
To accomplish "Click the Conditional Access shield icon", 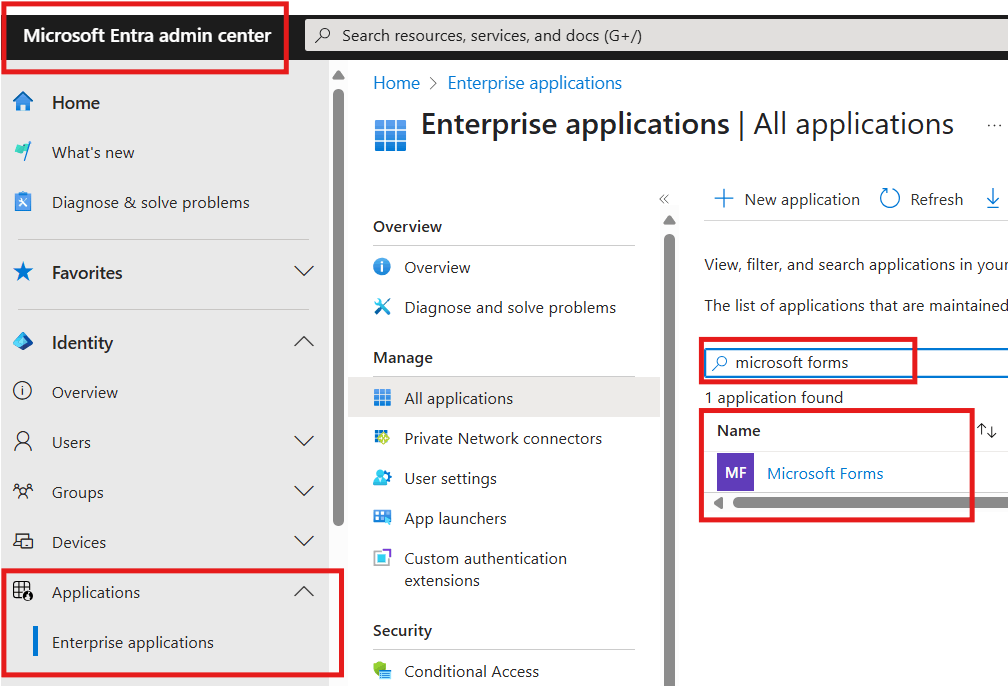I will coord(384,671).
